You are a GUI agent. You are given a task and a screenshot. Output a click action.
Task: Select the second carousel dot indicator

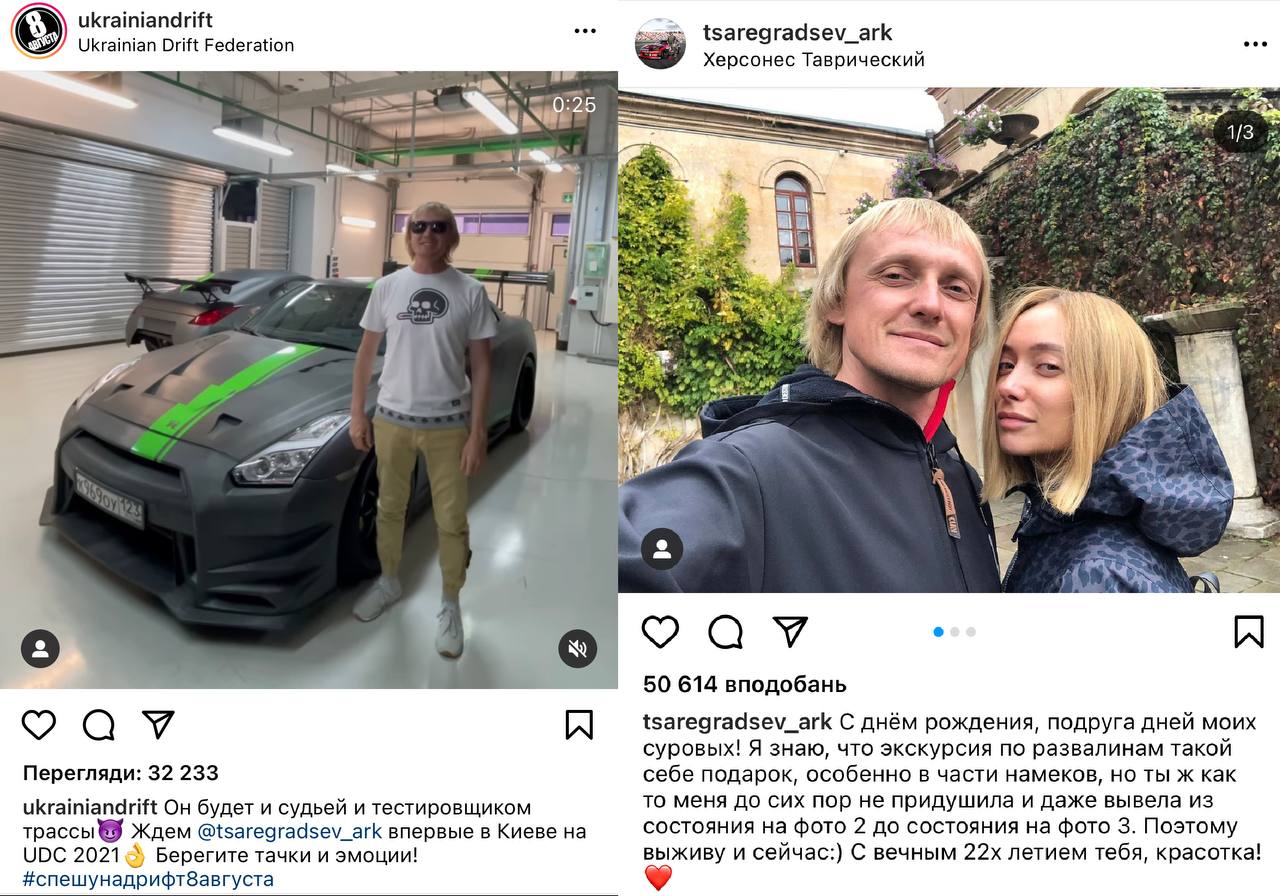955,632
